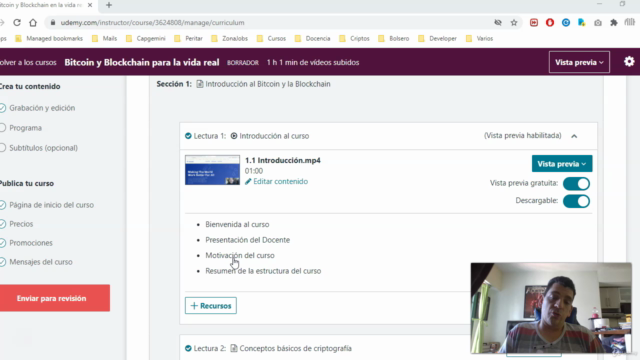640x360 pixels.
Task: Collapse Lectura 1 with the chevron
Action: (x=574, y=136)
